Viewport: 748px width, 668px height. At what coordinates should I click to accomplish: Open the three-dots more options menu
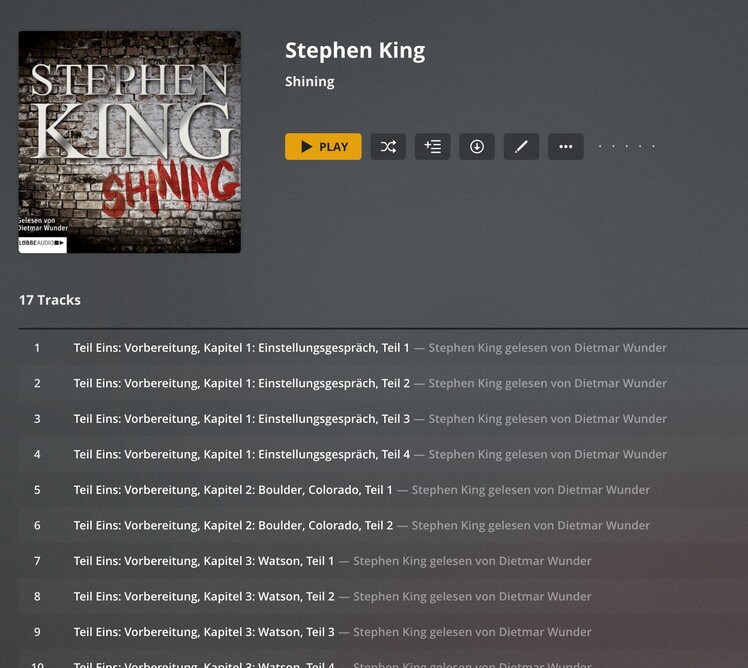pos(565,146)
